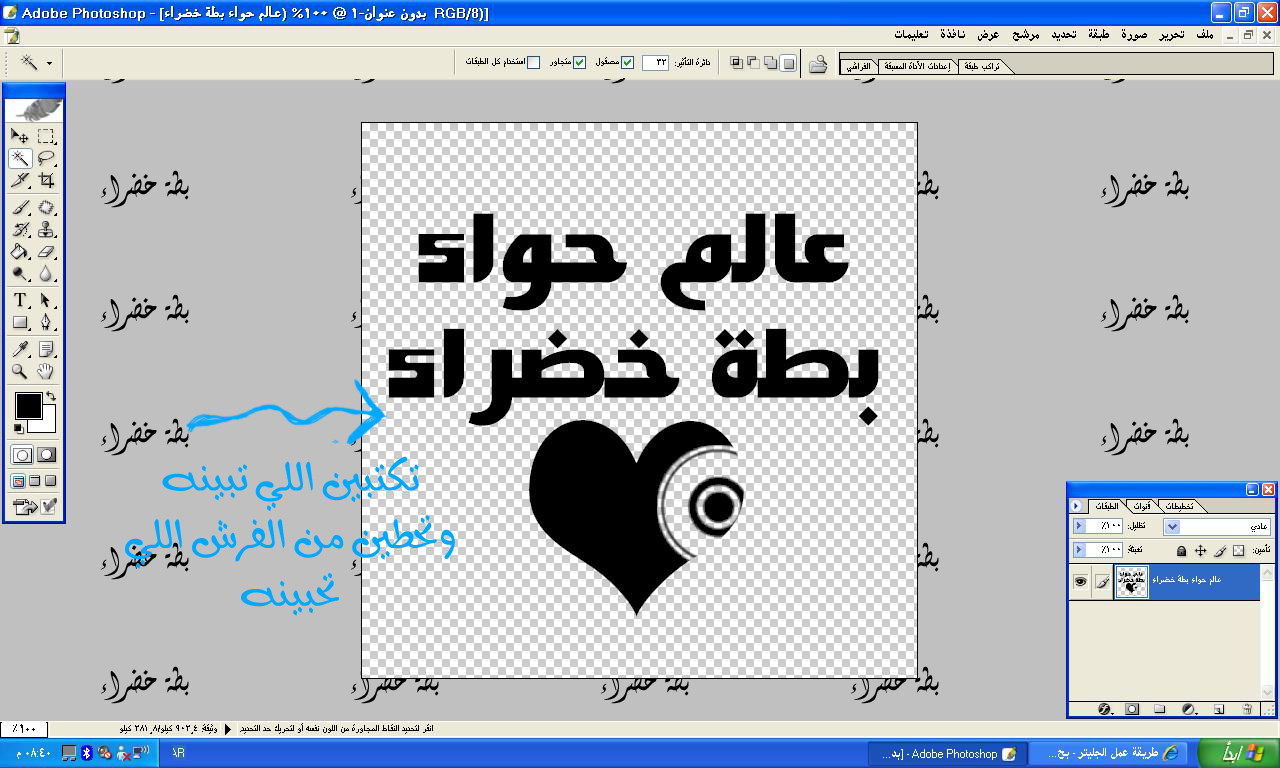Hide the عالم حواء بطة خضراء layer
This screenshot has height=768, width=1280.
1080,581
